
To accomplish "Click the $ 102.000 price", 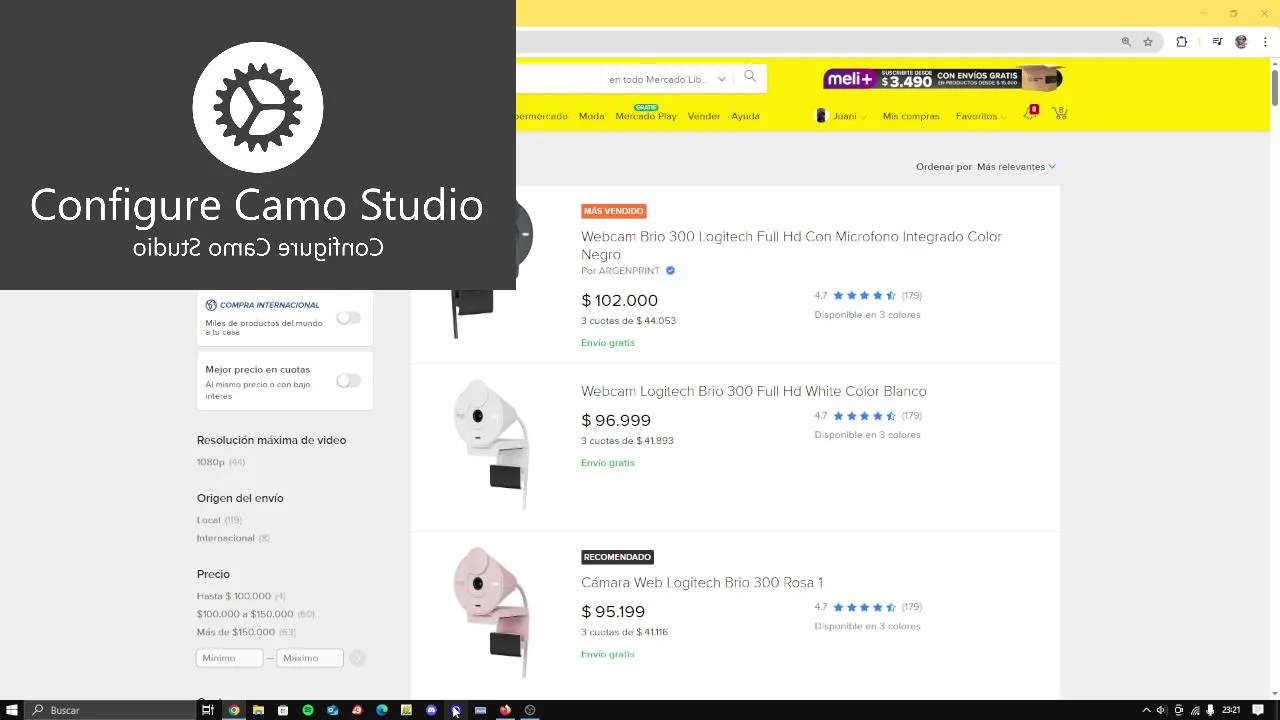I will tap(619, 300).
